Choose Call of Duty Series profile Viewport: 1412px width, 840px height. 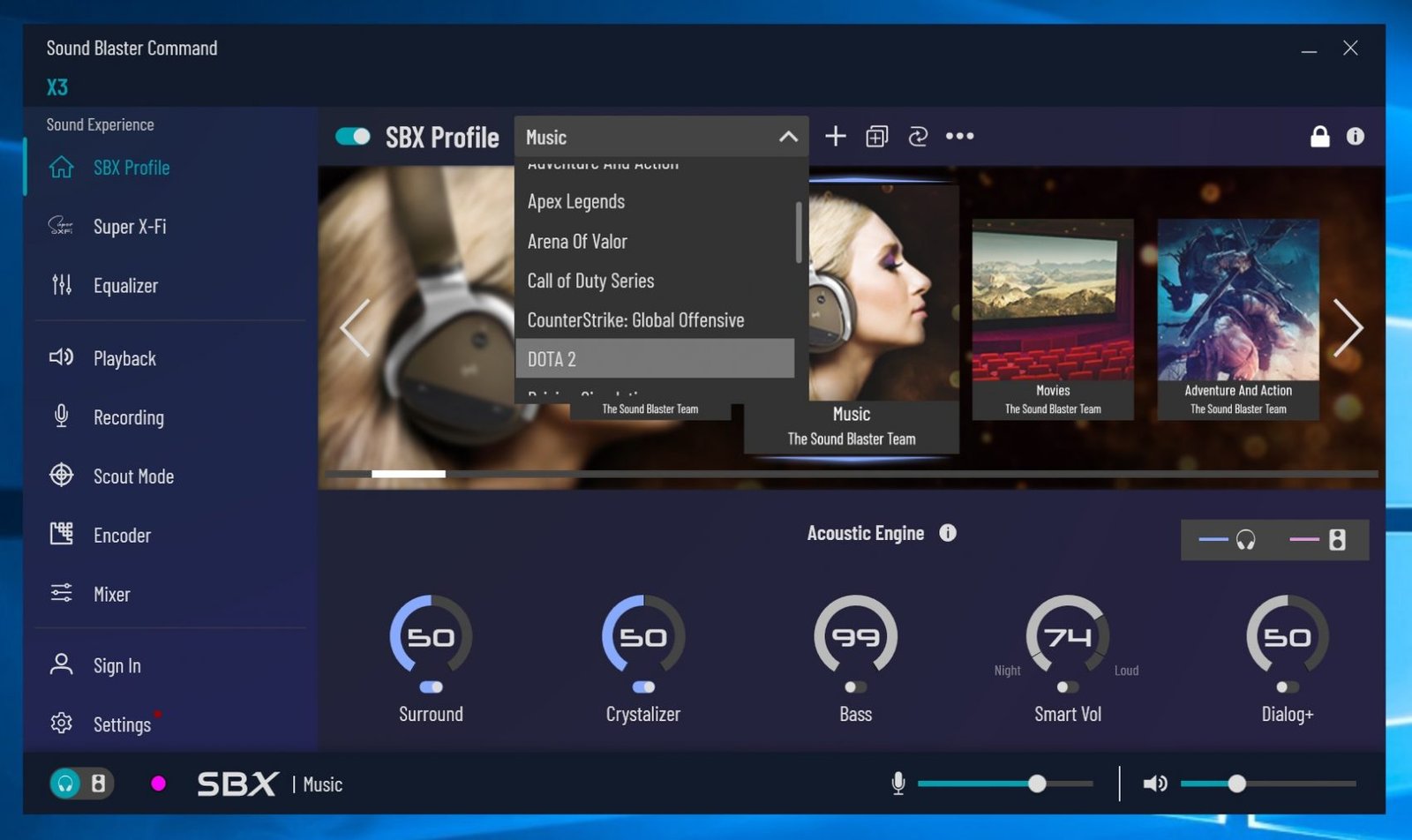coord(654,281)
